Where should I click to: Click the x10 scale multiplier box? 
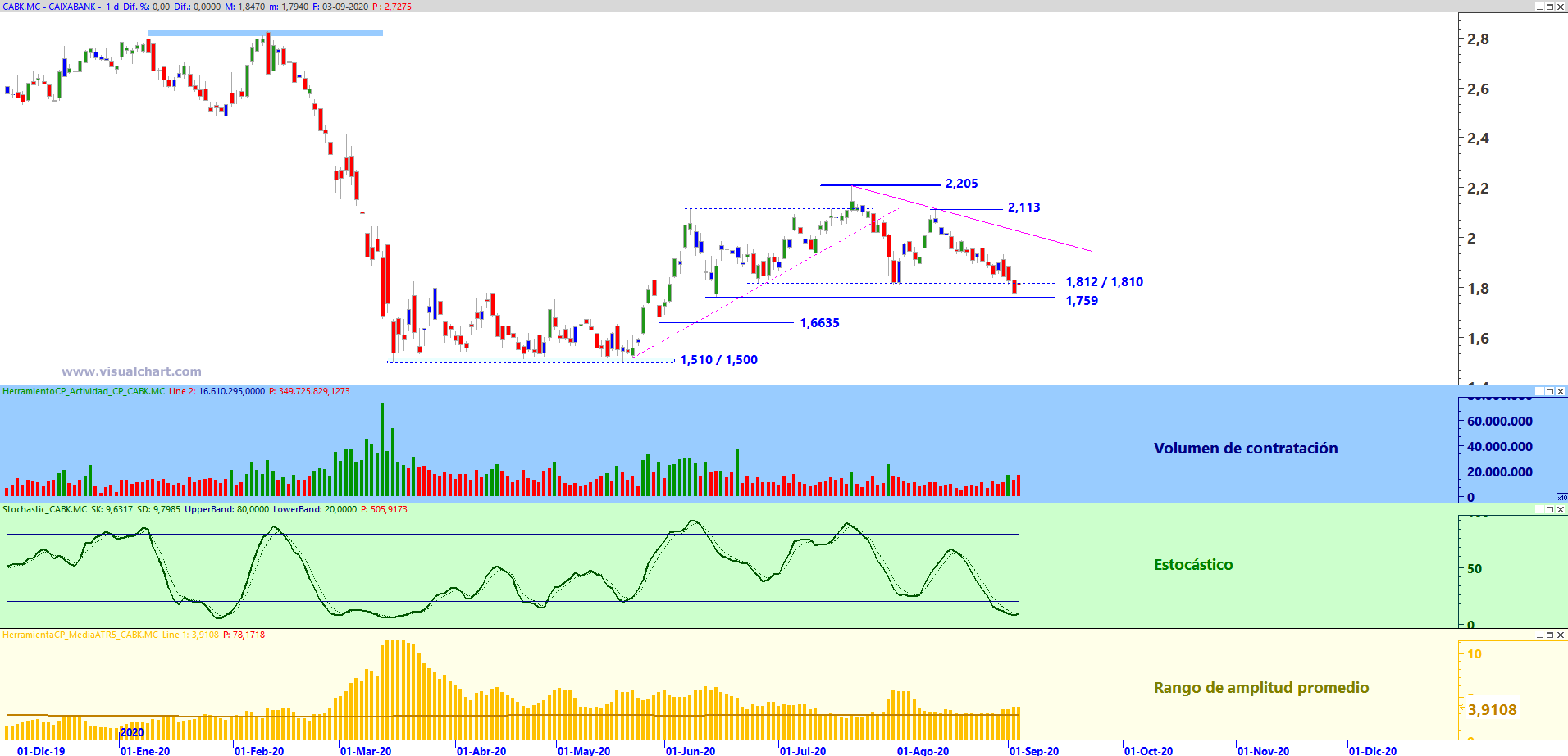[1561, 498]
